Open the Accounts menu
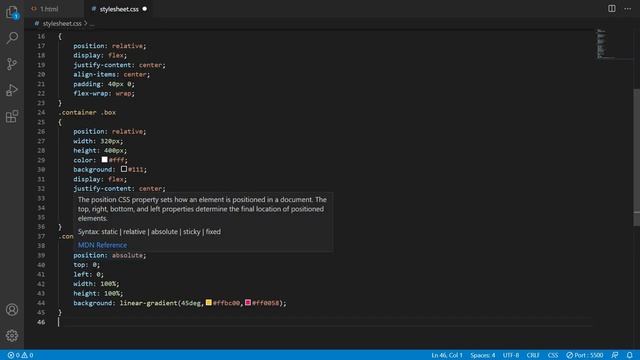The height and width of the screenshot is (360, 640). [12, 310]
